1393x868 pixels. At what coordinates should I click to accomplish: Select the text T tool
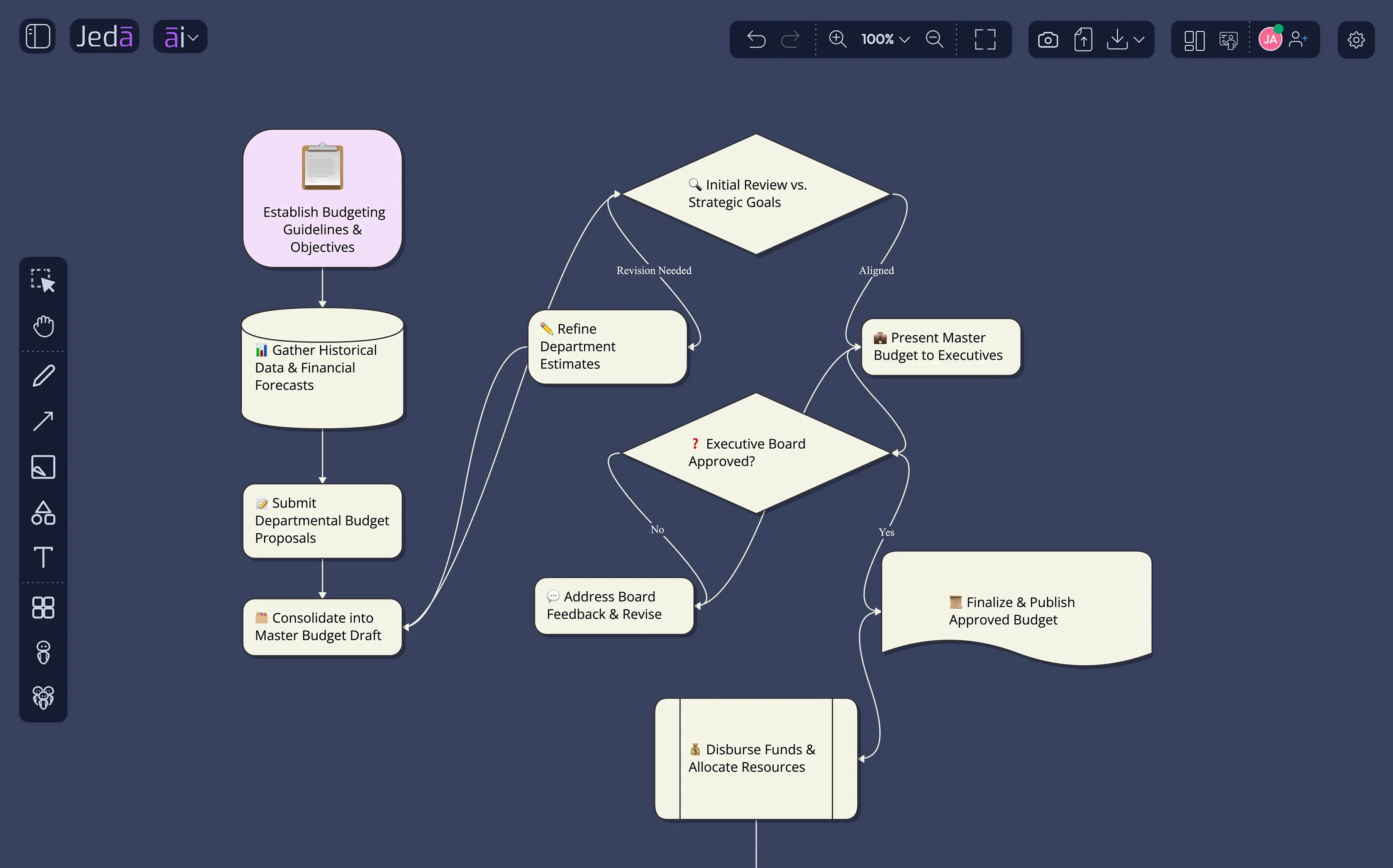(x=43, y=557)
